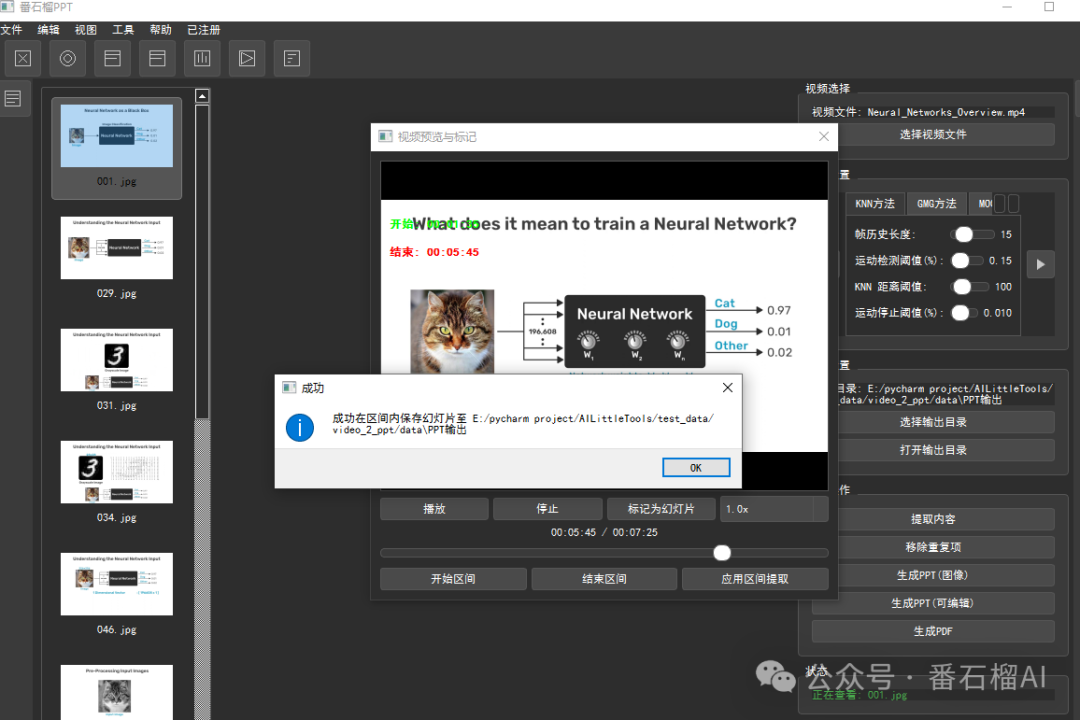
Task: Adjust the KNN 距离阈值 slider
Action: pyautogui.click(x=969, y=287)
